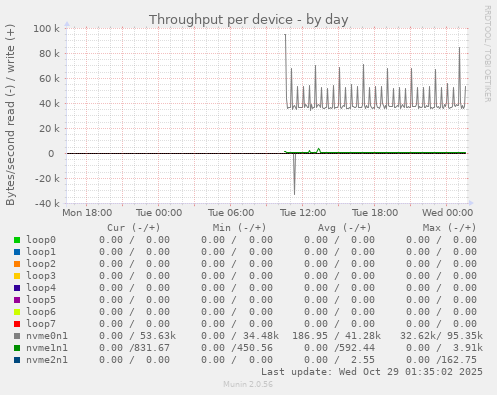The width and height of the screenshot is (497, 395).
Task: Click the loop2 orange legend swatch
Action: click(x=17, y=264)
